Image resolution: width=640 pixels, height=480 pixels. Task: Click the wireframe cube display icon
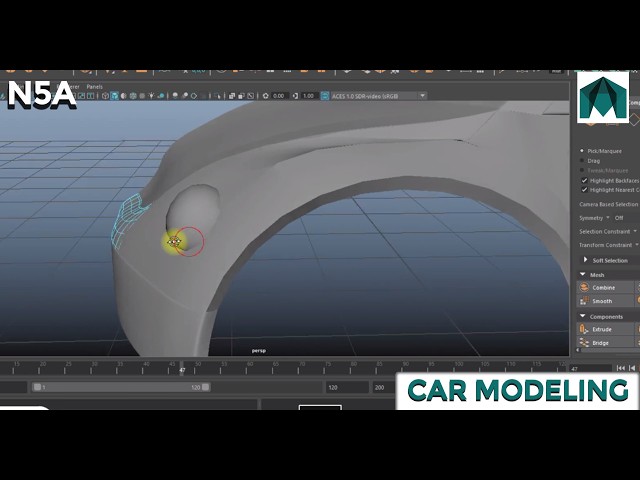(105, 96)
